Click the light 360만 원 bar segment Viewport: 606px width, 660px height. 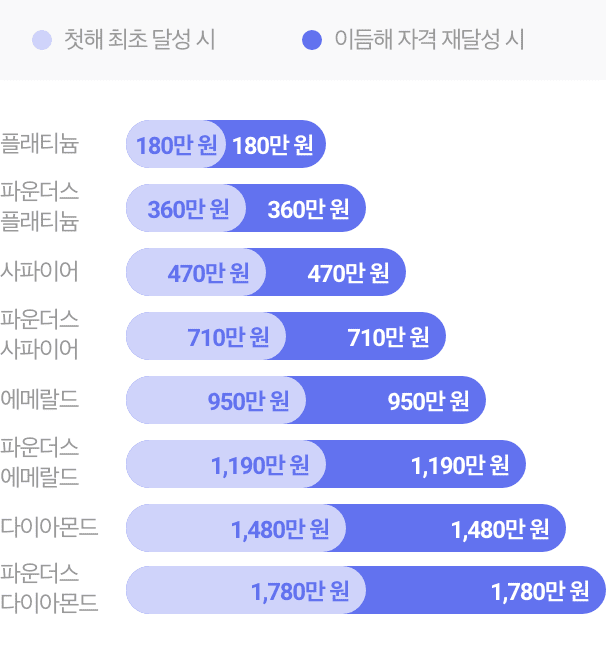tap(186, 208)
